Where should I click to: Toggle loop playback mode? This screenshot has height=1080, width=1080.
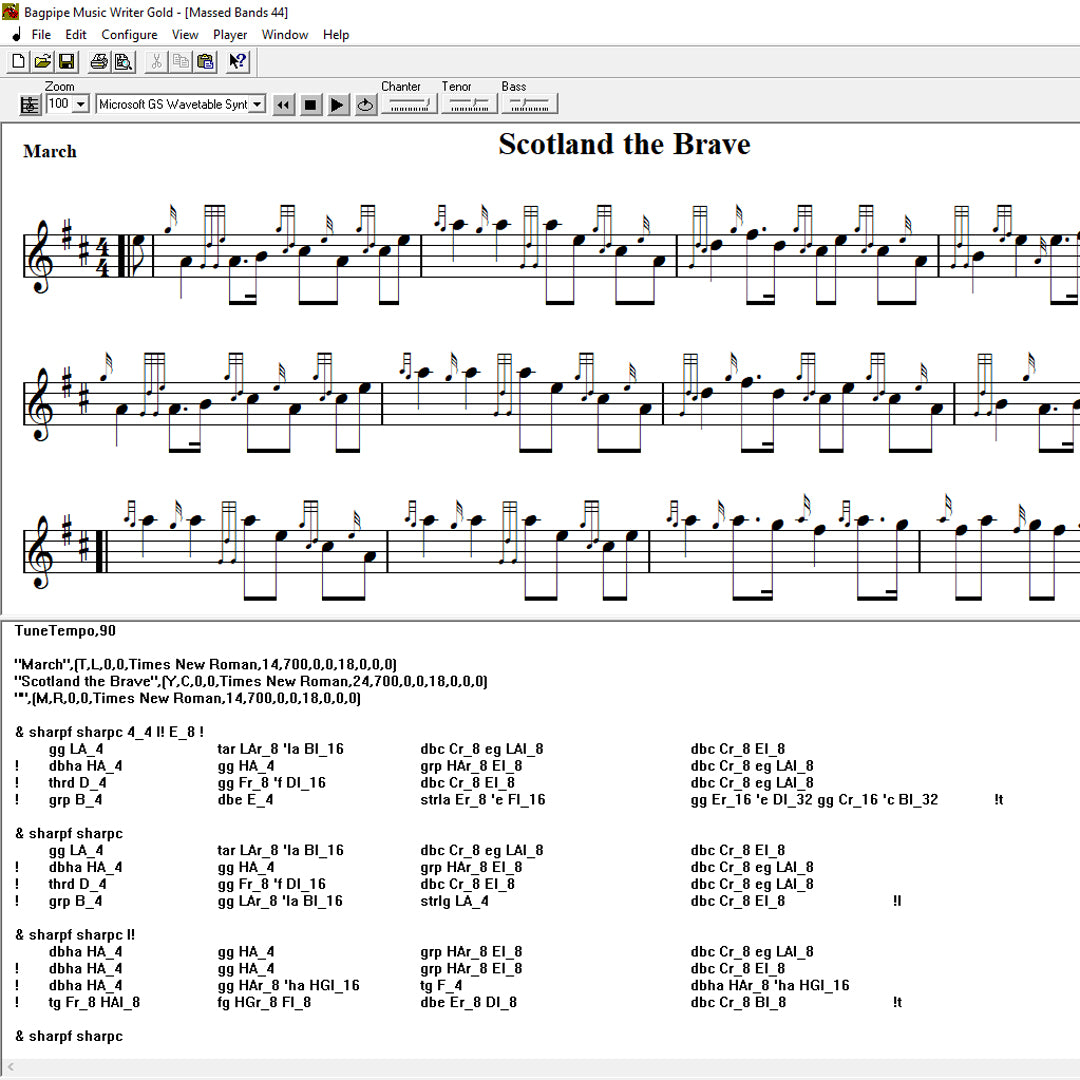click(365, 103)
